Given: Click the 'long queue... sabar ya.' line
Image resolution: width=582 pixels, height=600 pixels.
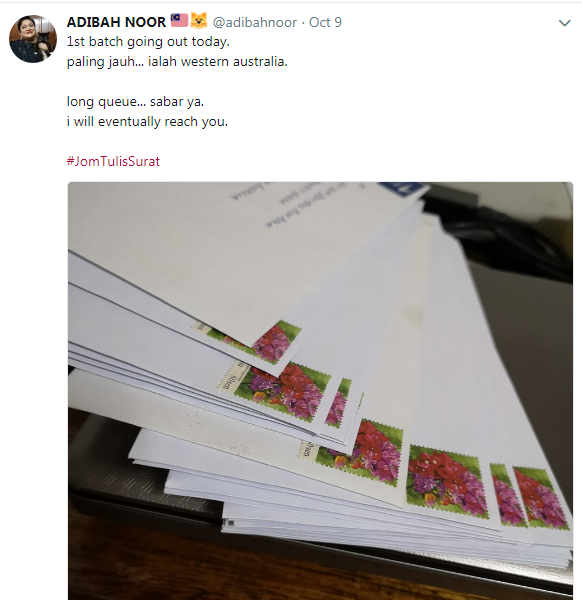Looking at the screenshot, I should coord(135,101).
